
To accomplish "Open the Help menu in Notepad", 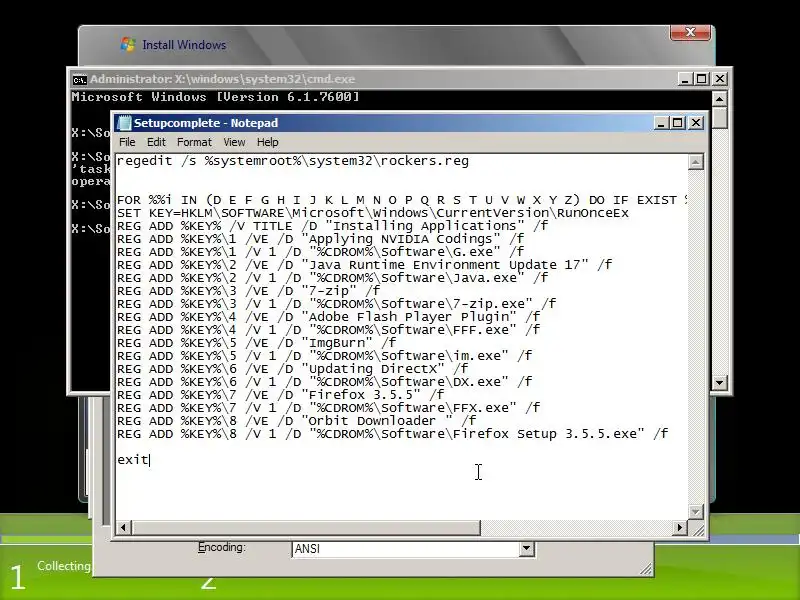I will (x=267, y=142).
